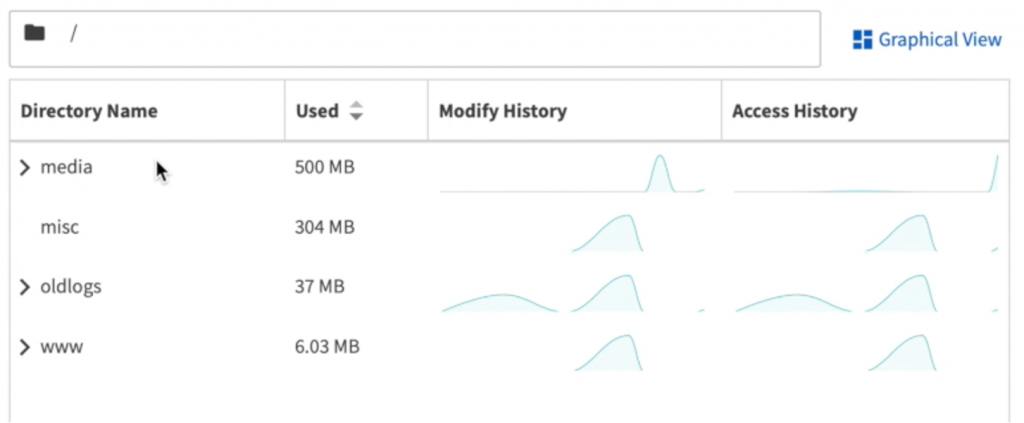
Task: Select the Modify History column header
Action: pos(502,111)
